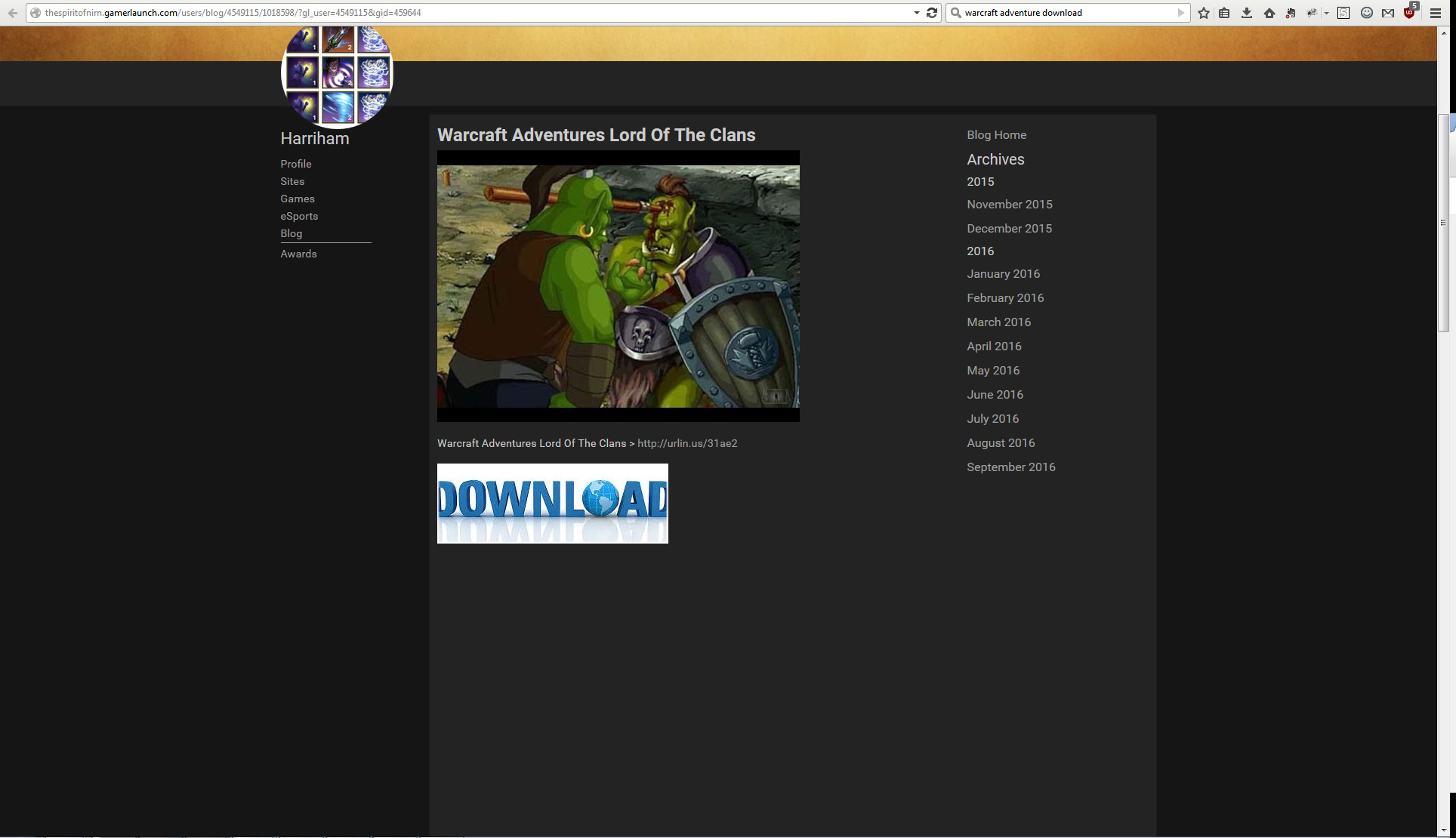1456x838 pixels.
Task: Click the browser back arrow
Action: click(12, 13)
